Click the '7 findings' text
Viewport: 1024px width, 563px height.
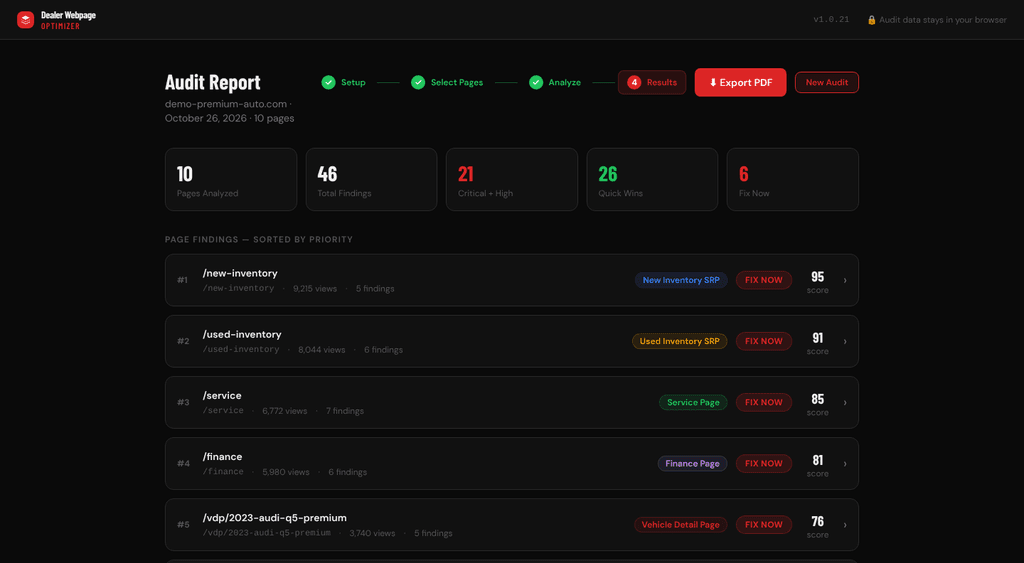345,411
